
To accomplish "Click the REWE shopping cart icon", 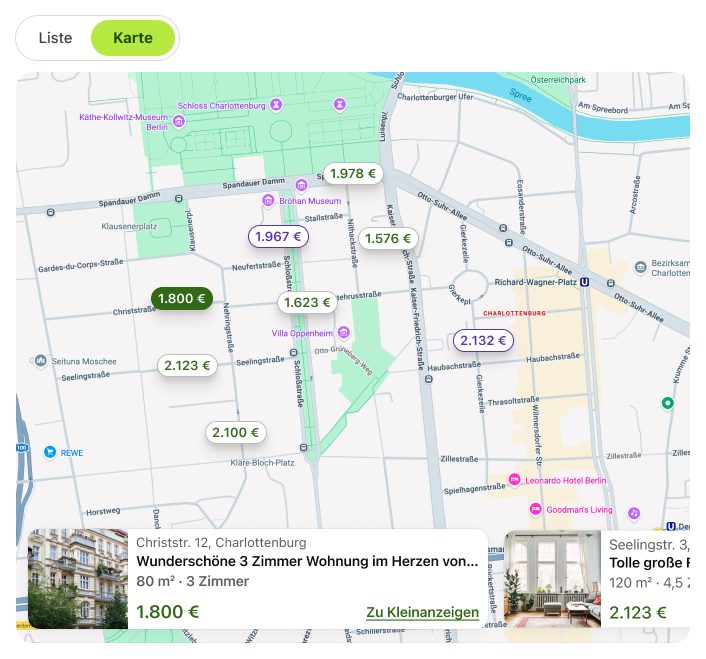I will click(x=48, y=452).
